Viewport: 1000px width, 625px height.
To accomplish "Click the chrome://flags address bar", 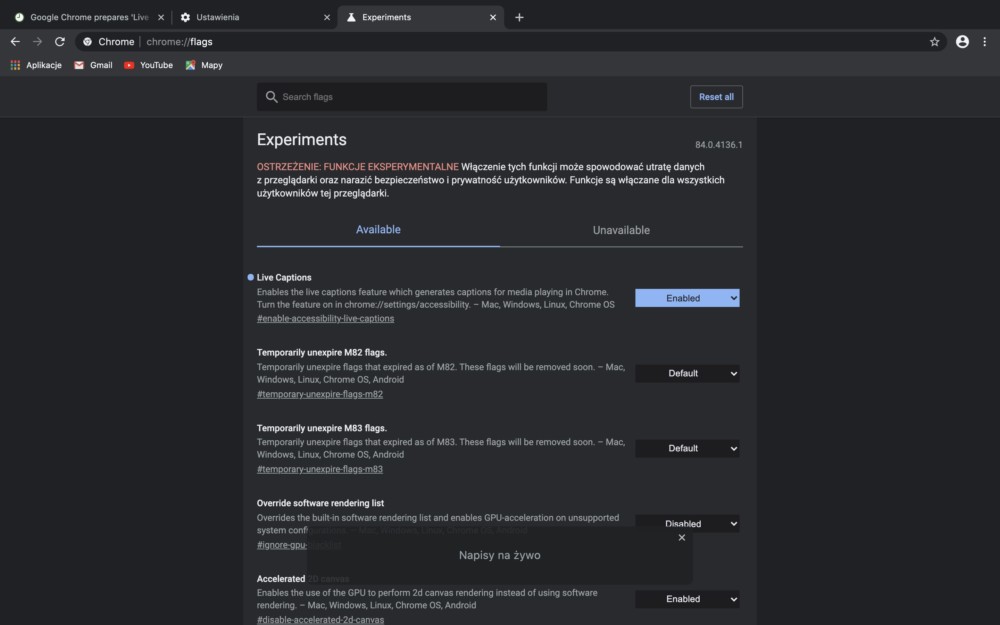I will [510, 41].
